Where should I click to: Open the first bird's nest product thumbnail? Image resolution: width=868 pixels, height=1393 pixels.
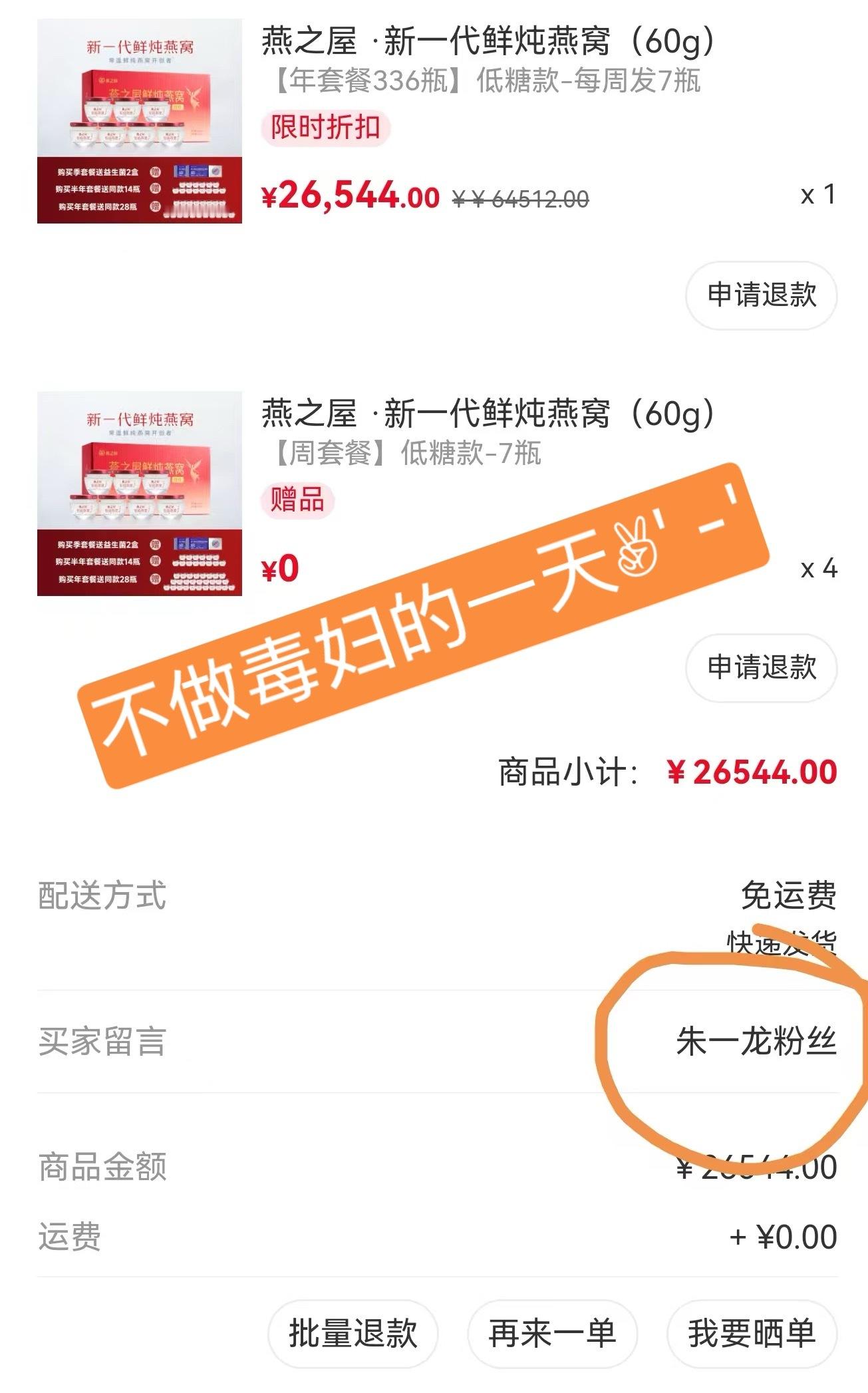[x=140, y=121]
